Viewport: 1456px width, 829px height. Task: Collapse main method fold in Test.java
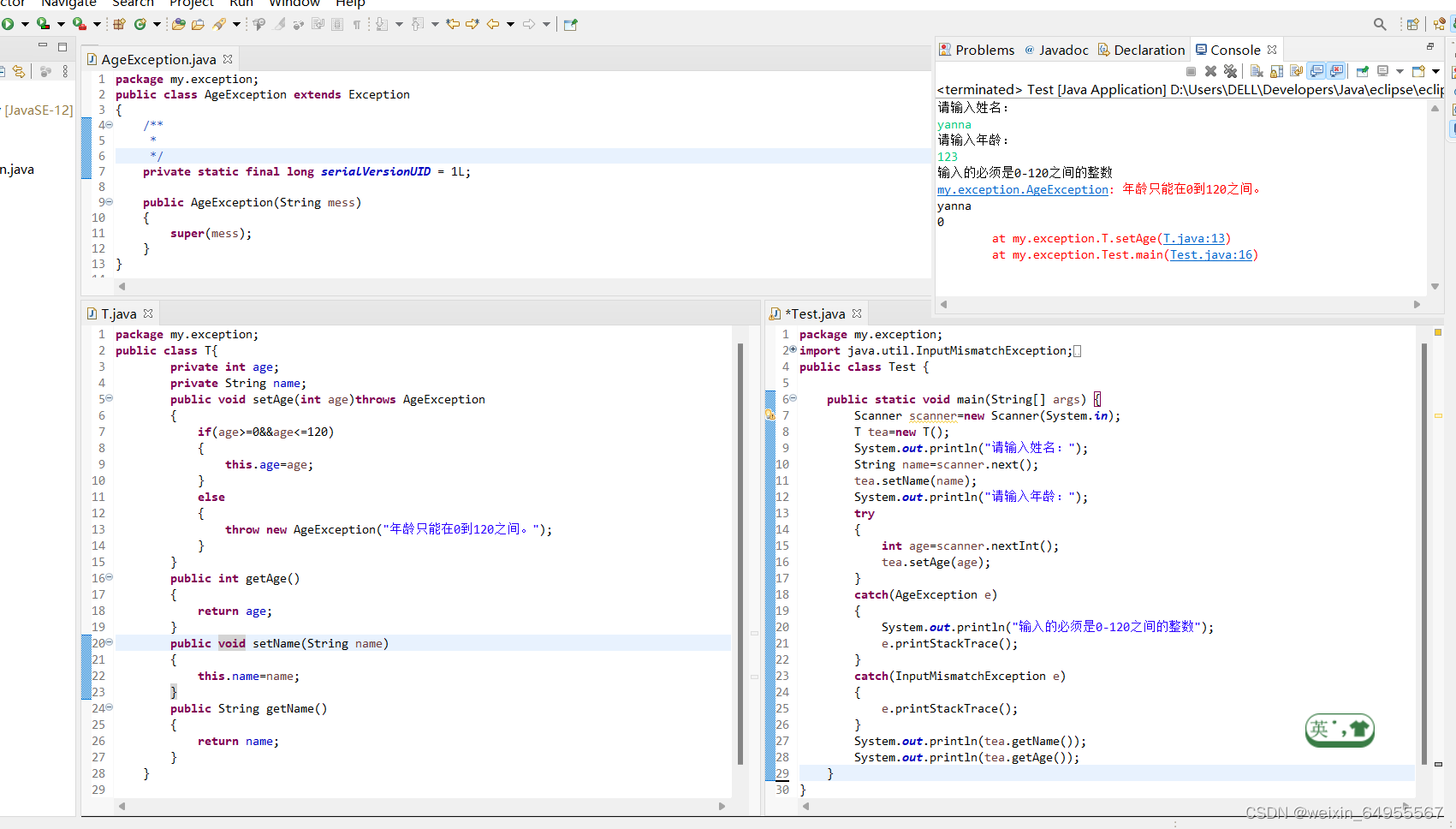(x=793, y=398)
